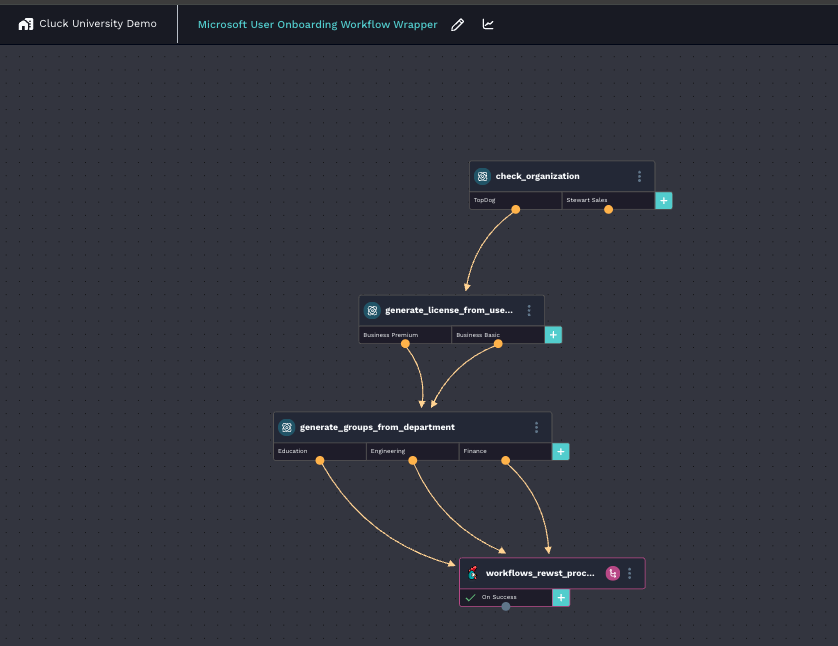Image resolution: width=838 pixels, height=646 pixels.
Task: Add a transition to generate_groups_from_department with plus
Action: point(561,451)
